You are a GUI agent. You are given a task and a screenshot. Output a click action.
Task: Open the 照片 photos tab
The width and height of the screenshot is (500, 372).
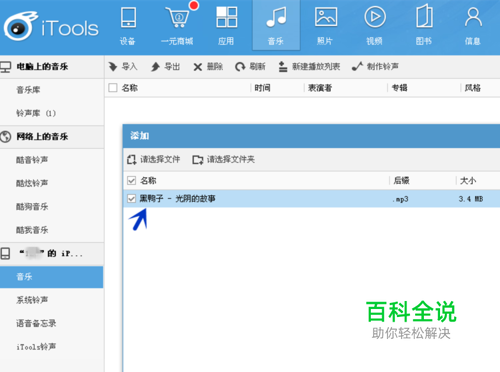point(325,26)
